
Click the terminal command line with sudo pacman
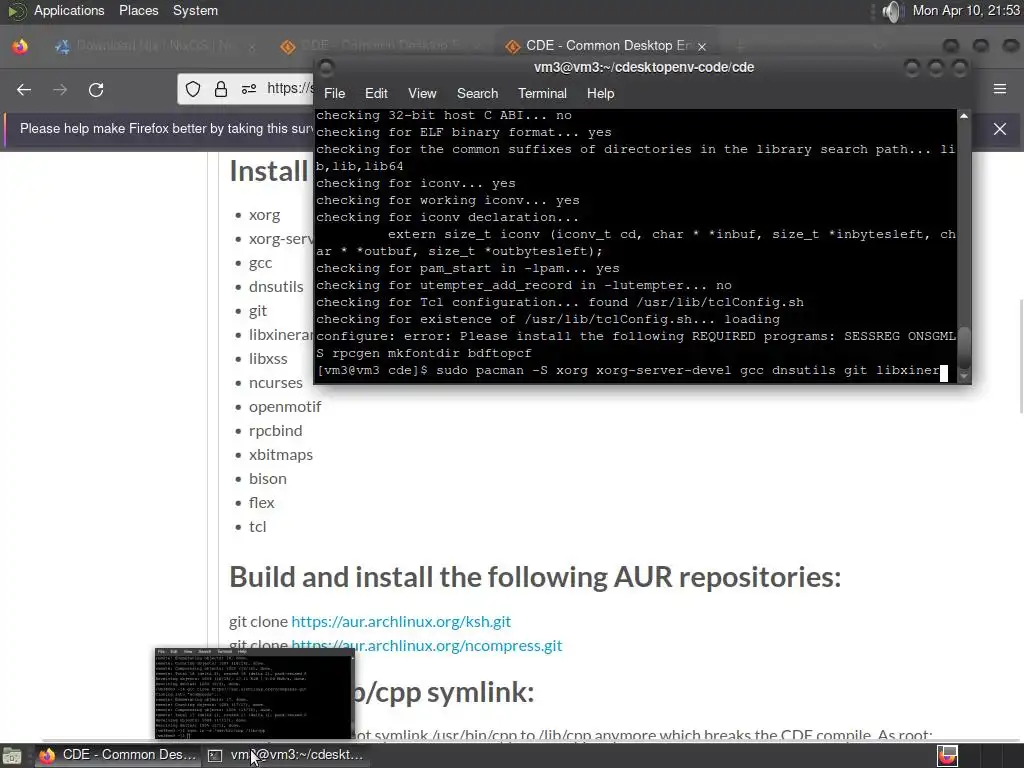click(632, 370)
